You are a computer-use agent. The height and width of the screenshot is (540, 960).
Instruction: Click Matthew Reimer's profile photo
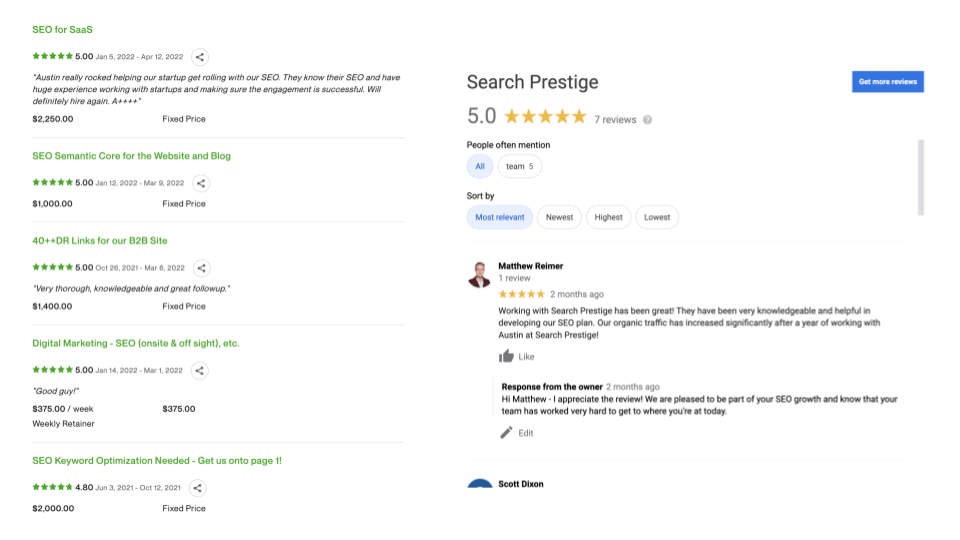tap(480, 274)
